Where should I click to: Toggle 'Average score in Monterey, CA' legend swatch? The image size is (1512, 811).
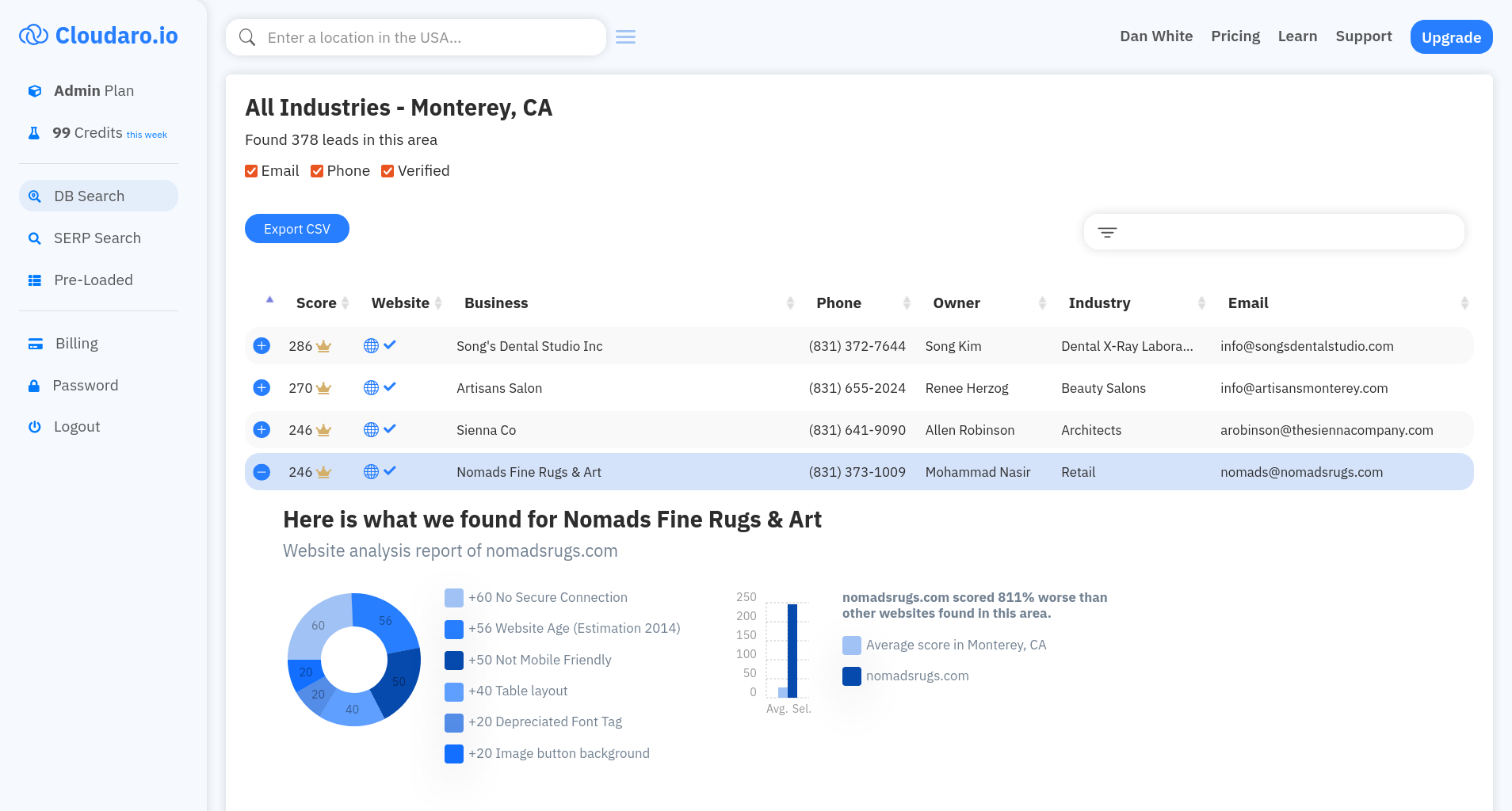[852, 645]
